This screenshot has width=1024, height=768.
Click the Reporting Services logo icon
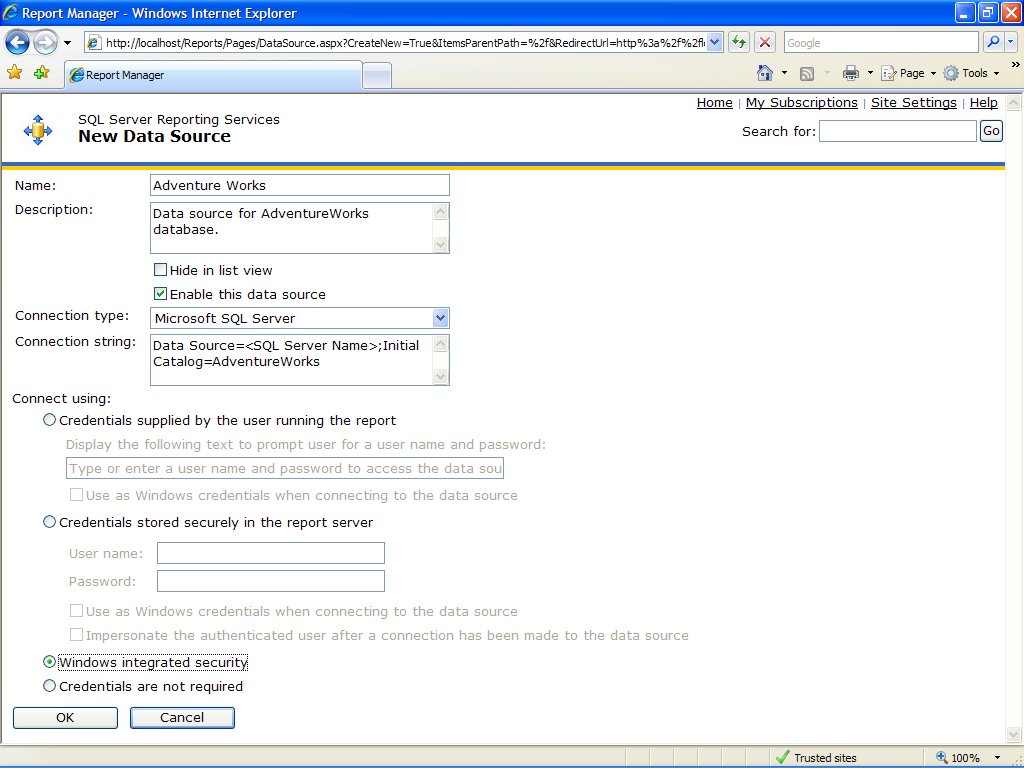(x=37, y=130)
